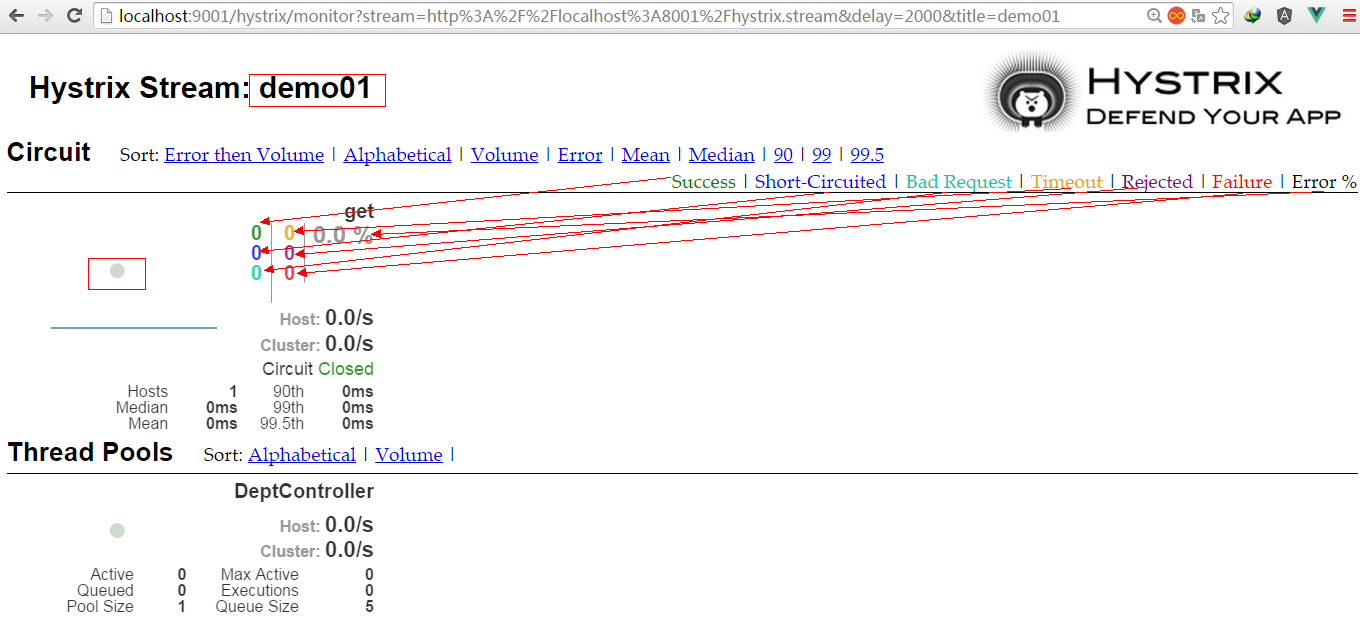Click the Queued threads label
Viewport: 1360px width, 638px height.
point(105,591)
